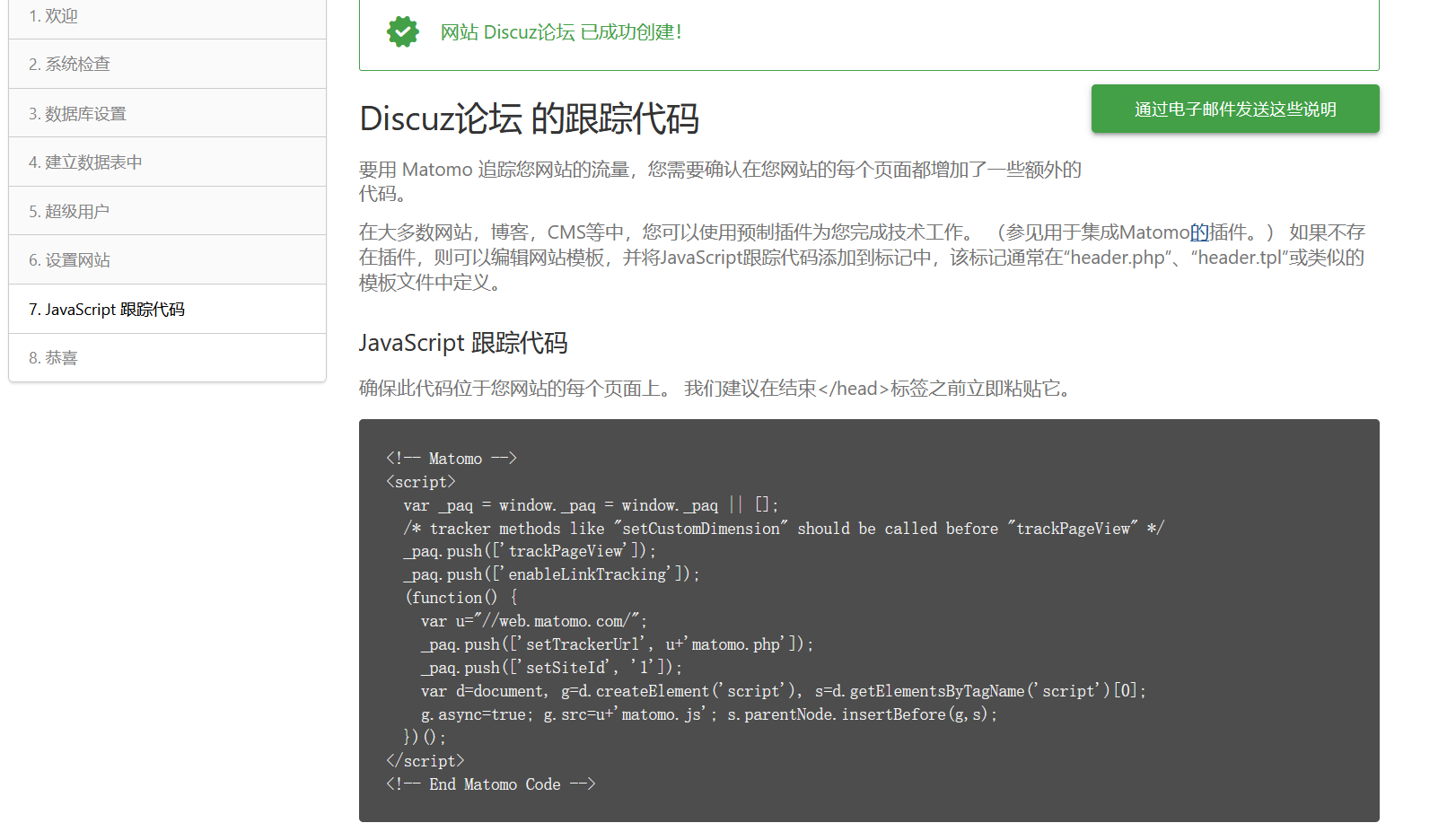The width and height of the screenshot is (1456, 823).
Task: Click the var d=document createElement line
Action: (784, 691)
